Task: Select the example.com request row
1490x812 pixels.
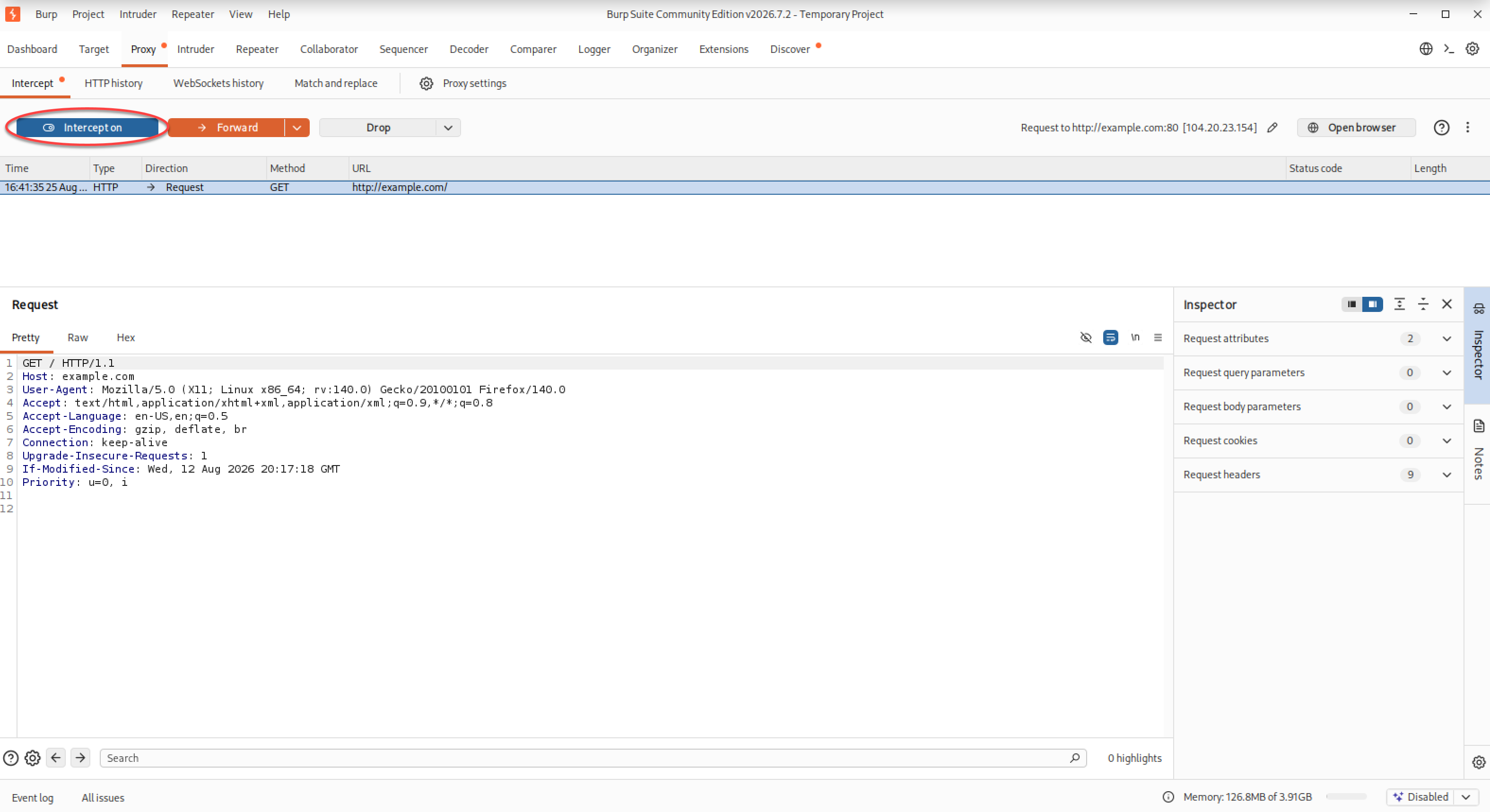Action: (745, 187)
